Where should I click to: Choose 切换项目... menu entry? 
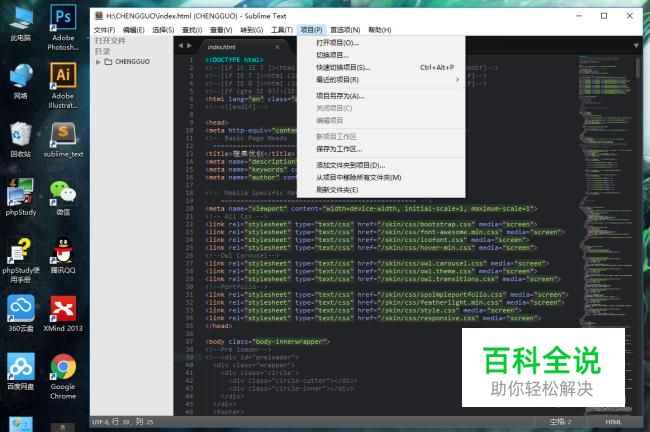[x=381, y=55]
